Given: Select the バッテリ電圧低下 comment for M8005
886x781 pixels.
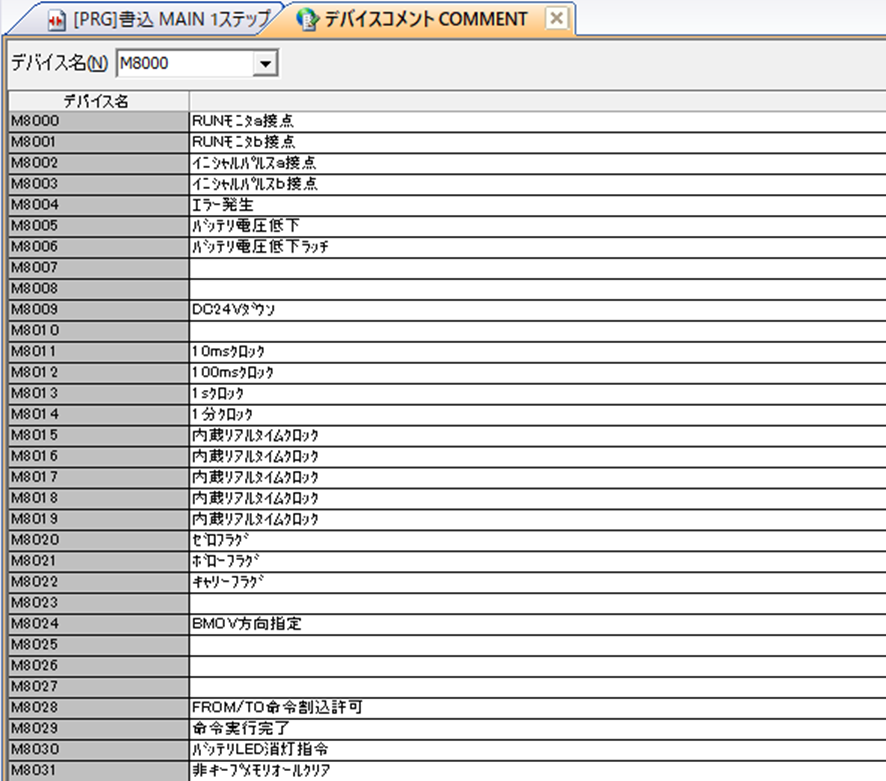Looking at the screenshot, I should coord(537,225).
